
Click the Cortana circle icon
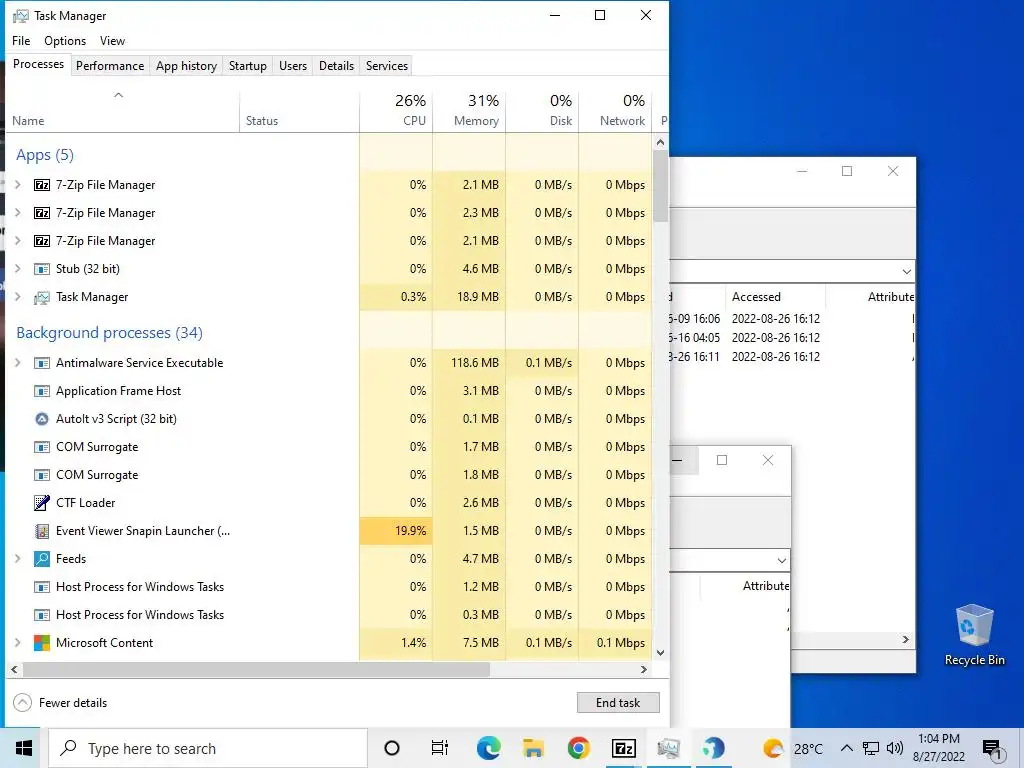coord(392,748)
